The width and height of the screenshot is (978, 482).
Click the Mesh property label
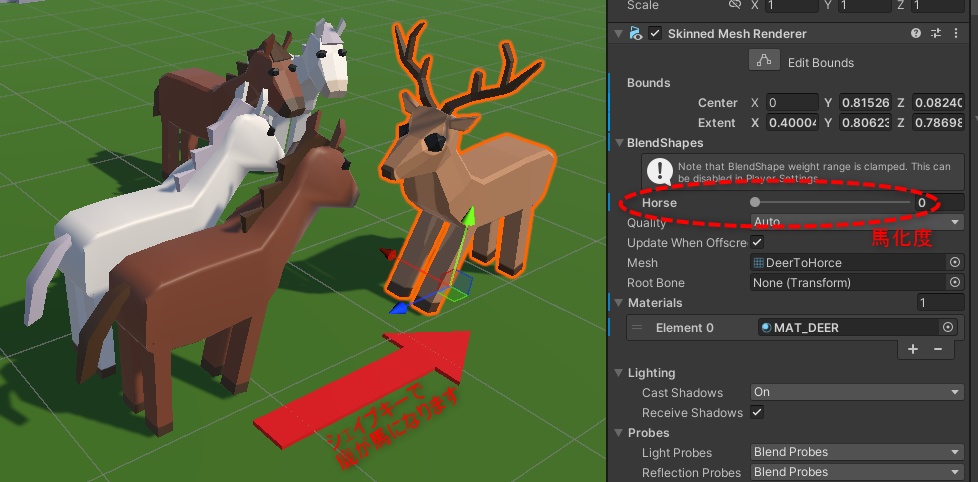642,263
